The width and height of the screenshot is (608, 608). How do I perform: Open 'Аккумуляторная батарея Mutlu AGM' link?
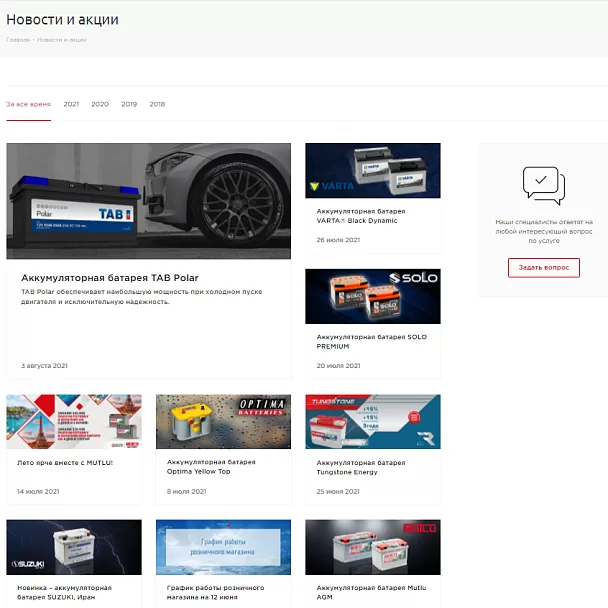[x=371, y=592]
